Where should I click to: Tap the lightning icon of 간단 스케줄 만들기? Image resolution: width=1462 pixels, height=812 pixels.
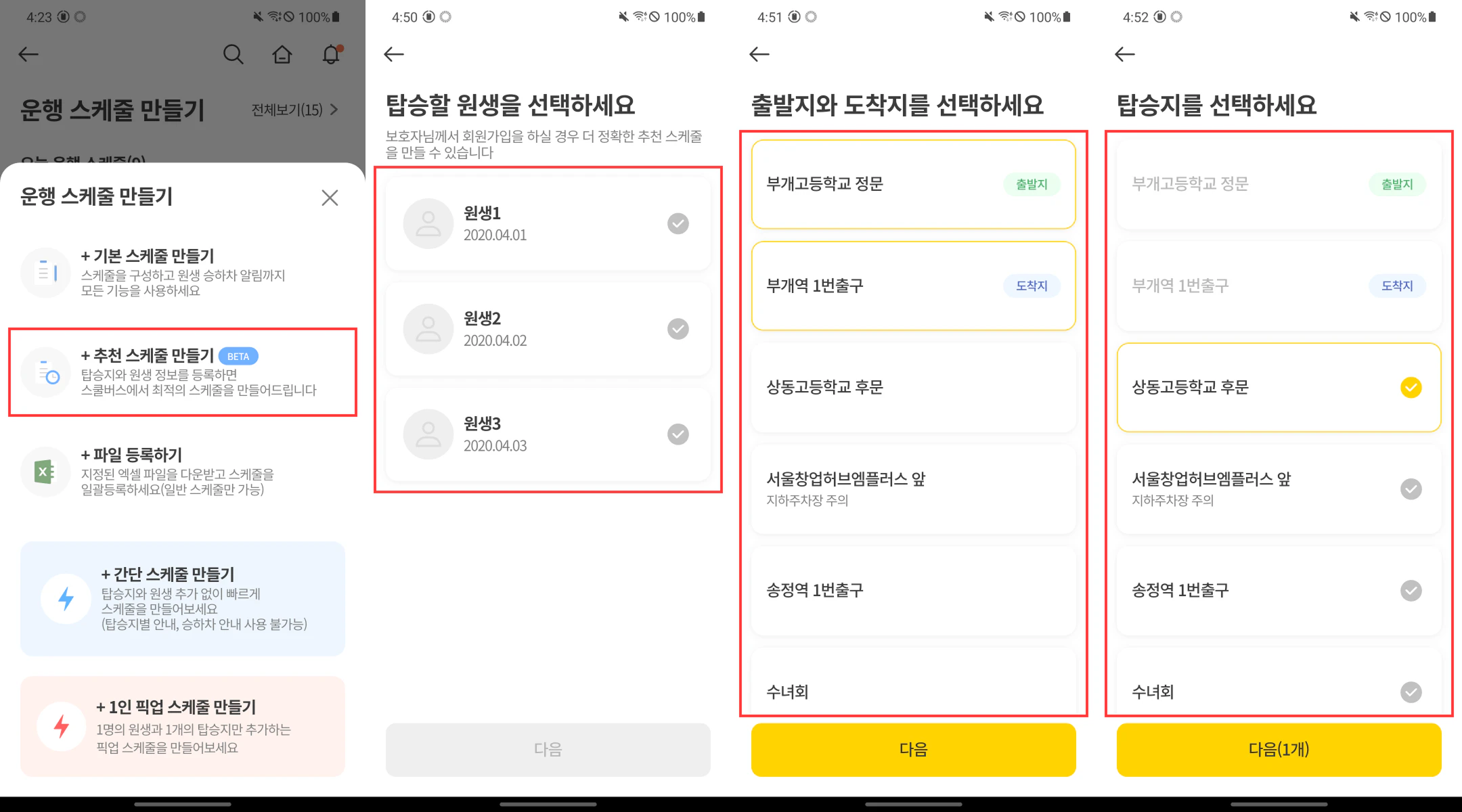pyautogui.click(x=66, y=598)
